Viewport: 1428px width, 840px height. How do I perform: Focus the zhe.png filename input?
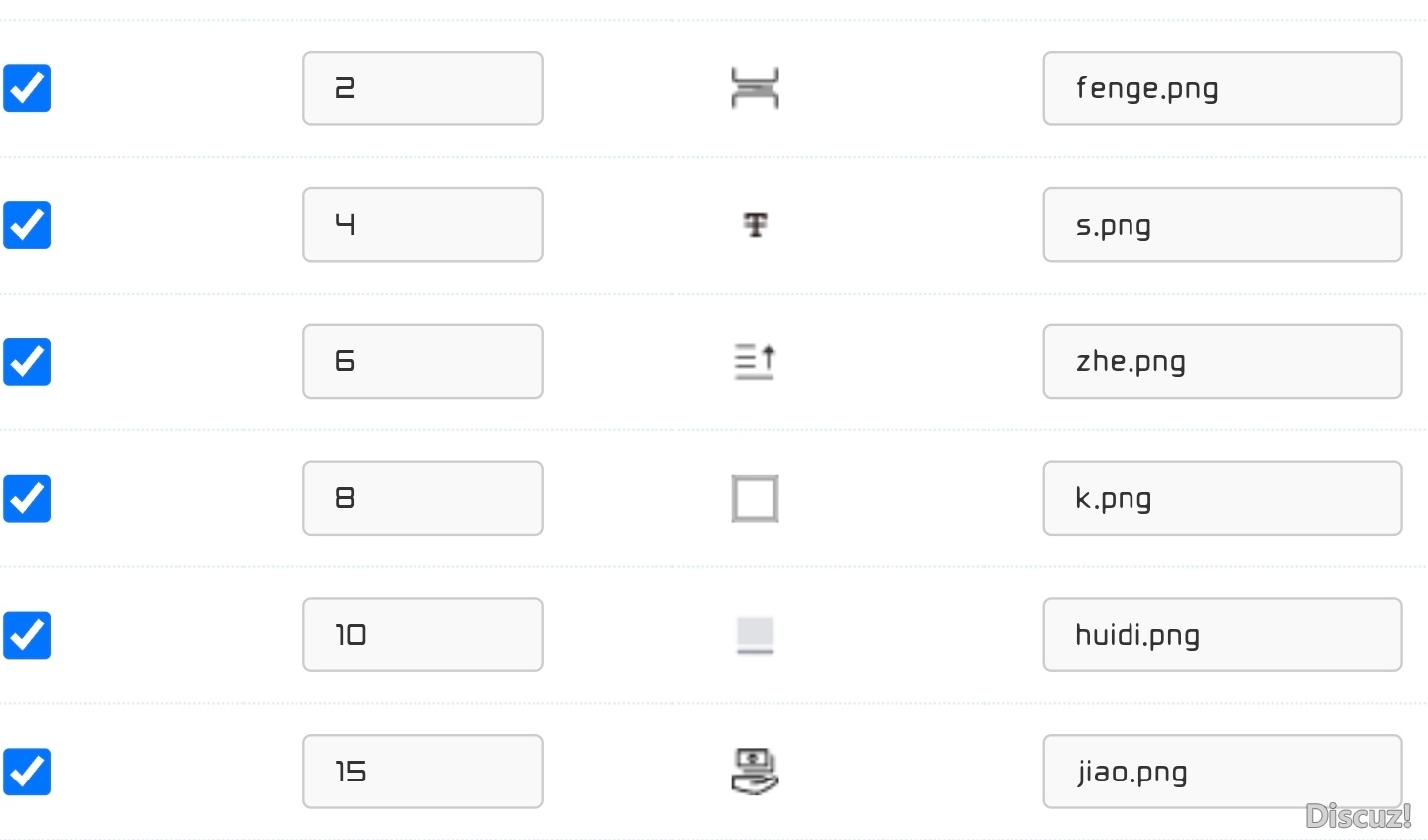click(1222, 362)
